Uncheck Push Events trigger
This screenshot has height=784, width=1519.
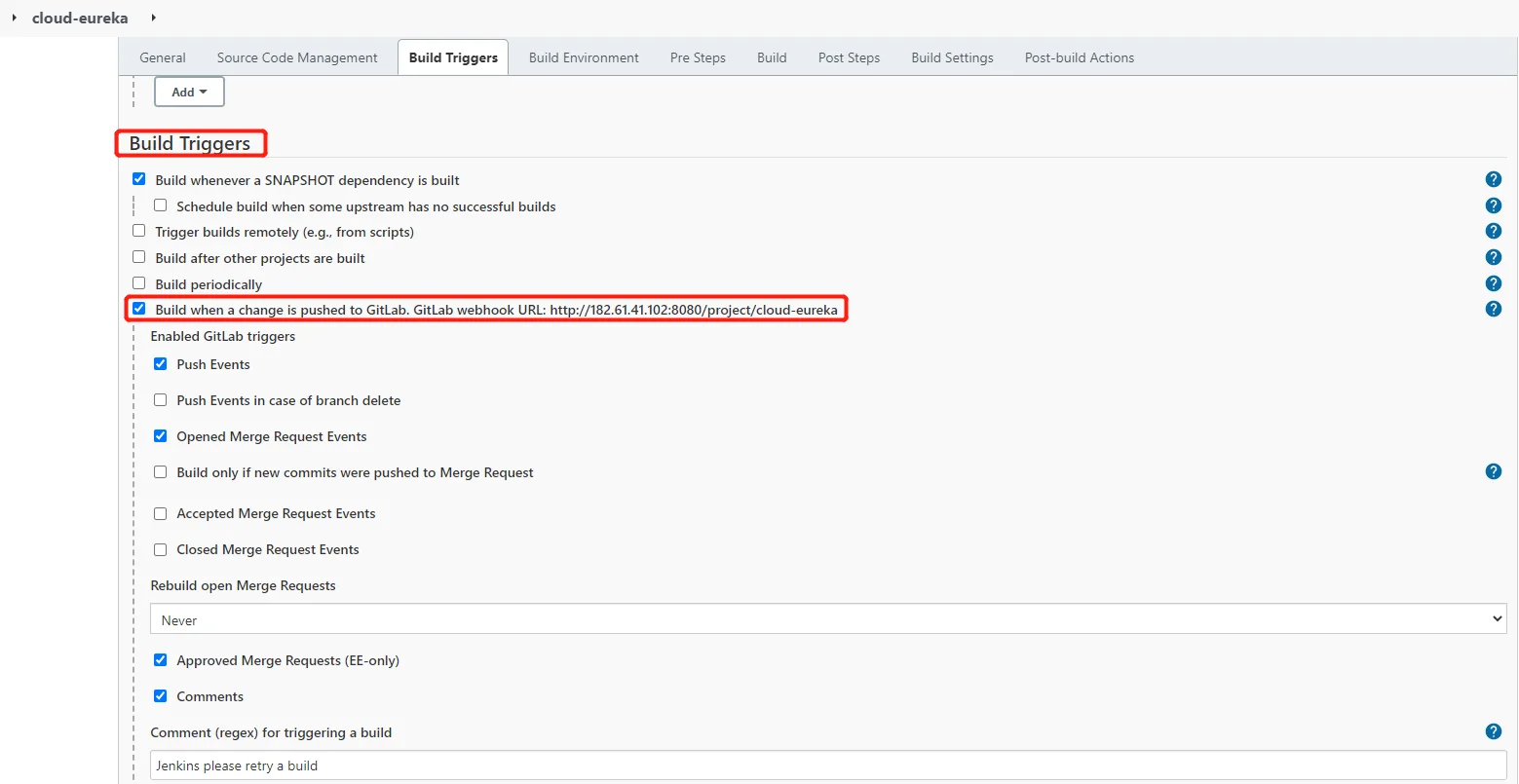point(160,363)
